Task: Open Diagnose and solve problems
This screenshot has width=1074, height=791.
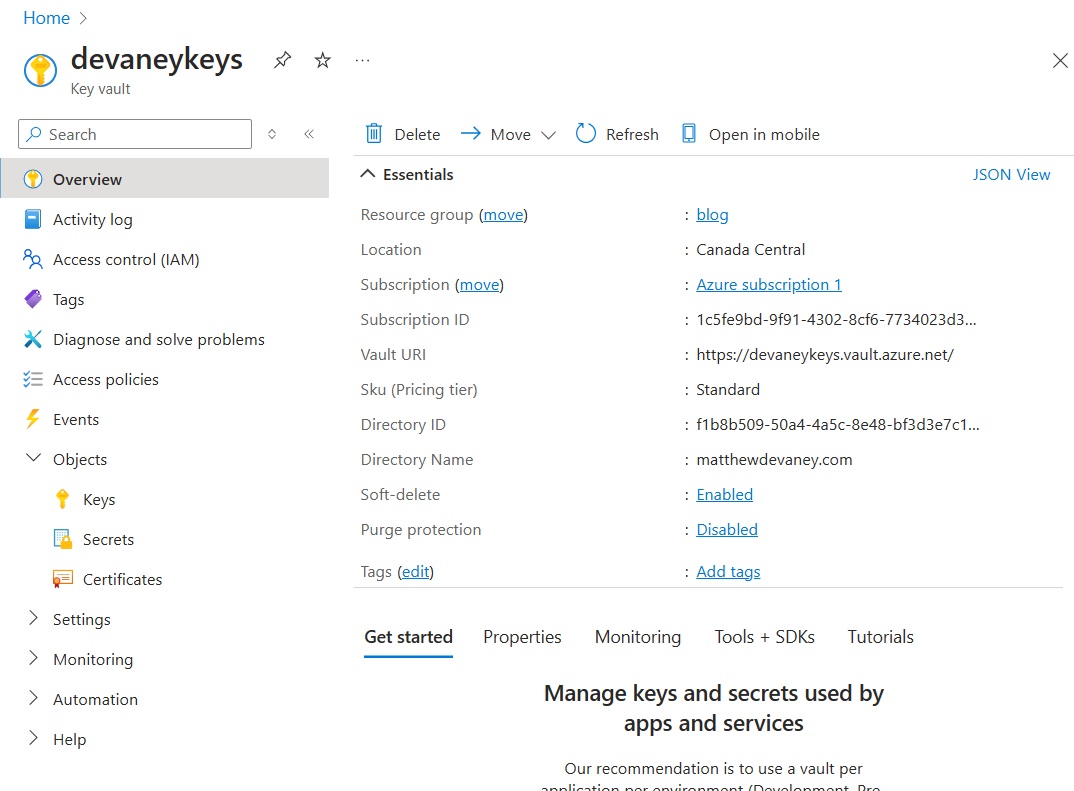Action: click(158, 339)
